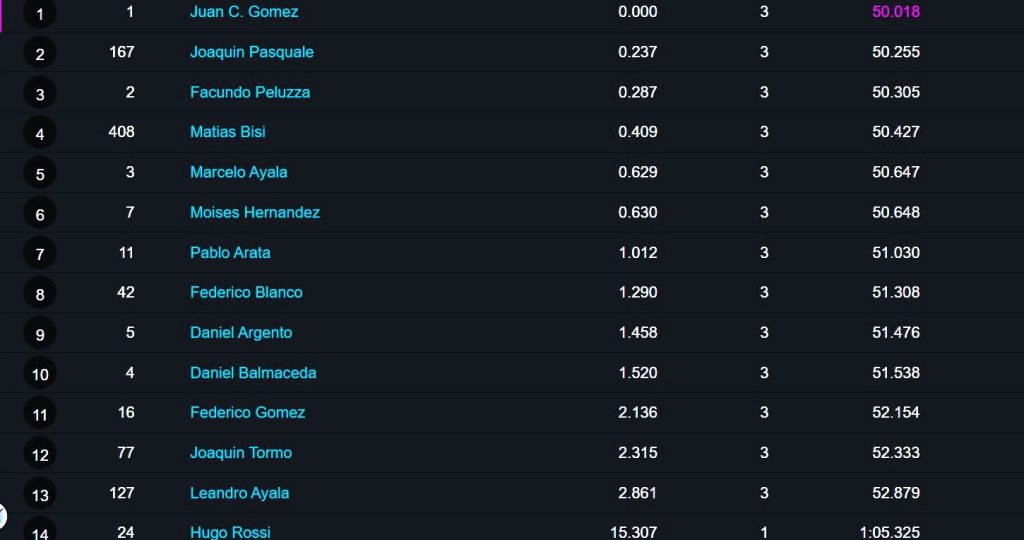Open Pablo Arata driver profile

(230, 253)
